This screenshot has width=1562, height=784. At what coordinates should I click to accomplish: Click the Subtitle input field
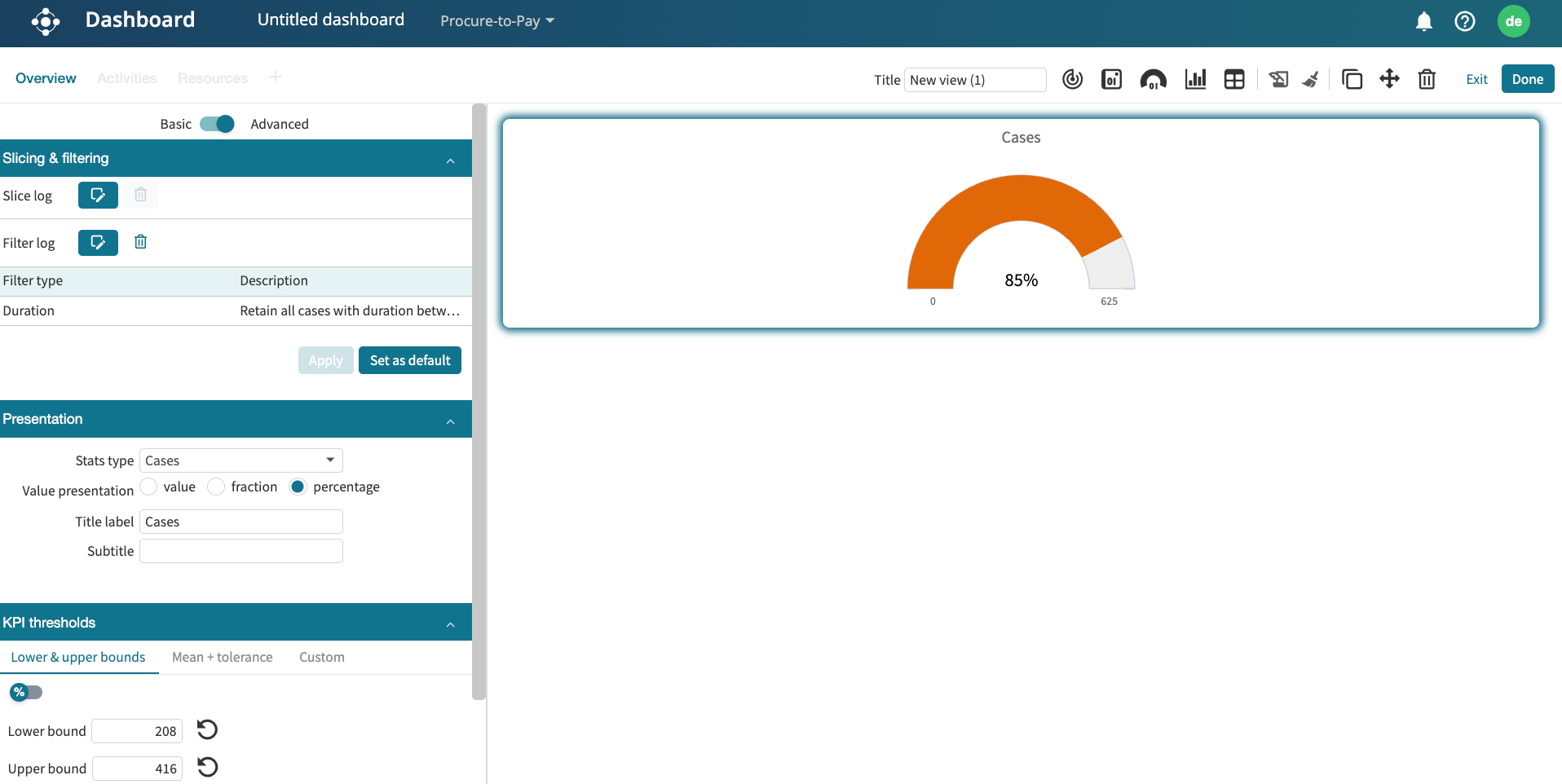[x=241, y=551]
